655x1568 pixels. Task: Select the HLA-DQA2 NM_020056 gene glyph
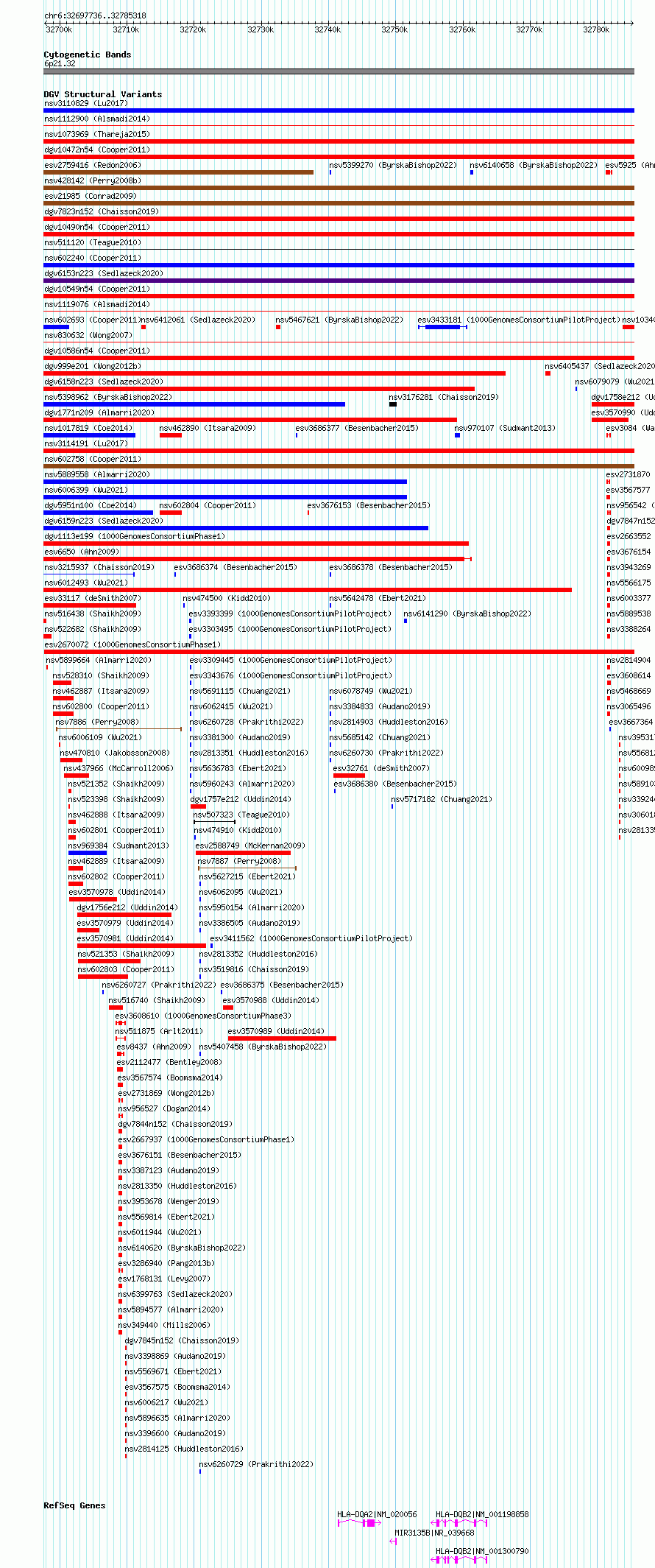pos(358,1522)
